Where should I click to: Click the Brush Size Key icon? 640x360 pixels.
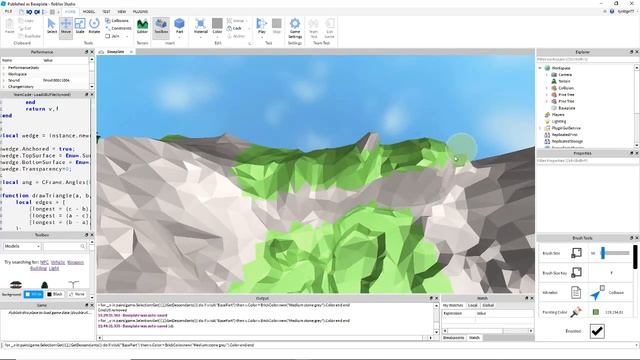click(x=576, y=272)
